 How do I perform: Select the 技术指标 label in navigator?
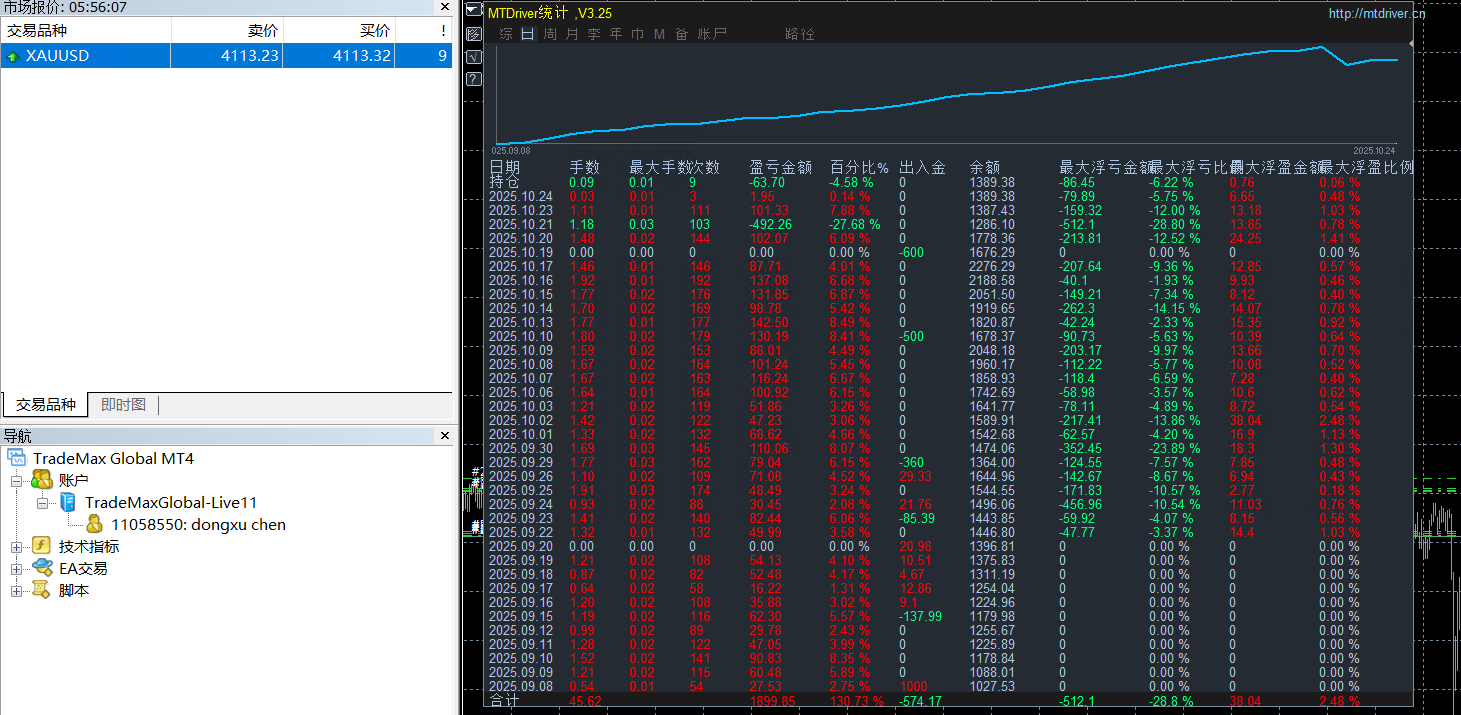click(x=89, y=546)
